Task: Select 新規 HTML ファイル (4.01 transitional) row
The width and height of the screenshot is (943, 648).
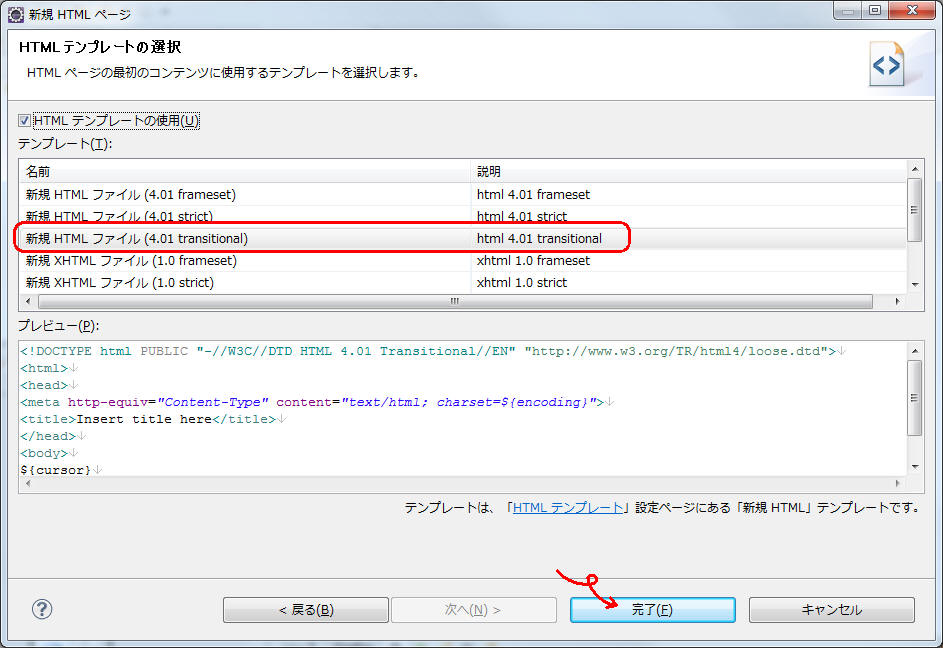Action: click(137, 239)
